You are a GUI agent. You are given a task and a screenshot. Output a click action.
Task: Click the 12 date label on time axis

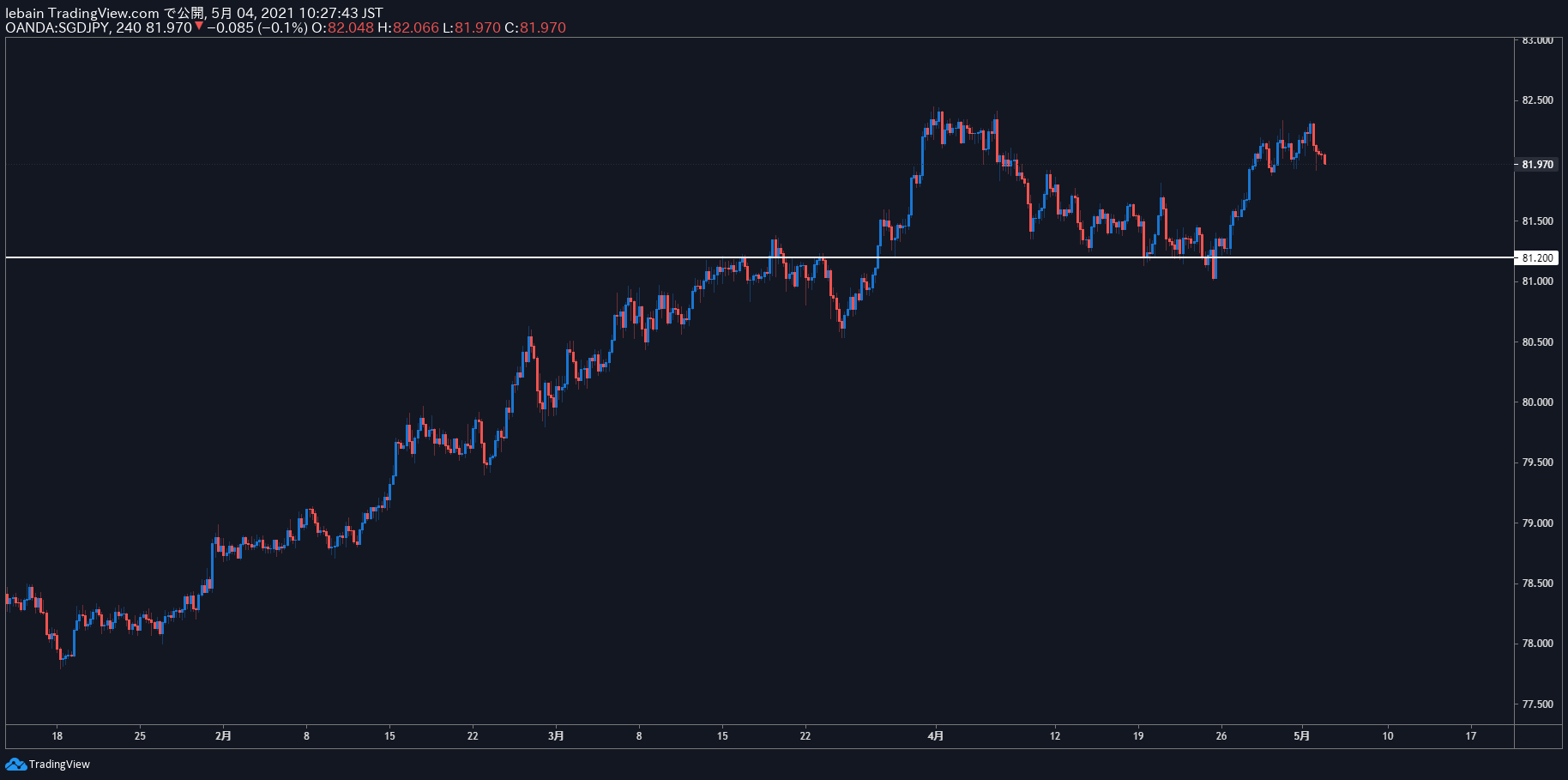coord(1055,735)
